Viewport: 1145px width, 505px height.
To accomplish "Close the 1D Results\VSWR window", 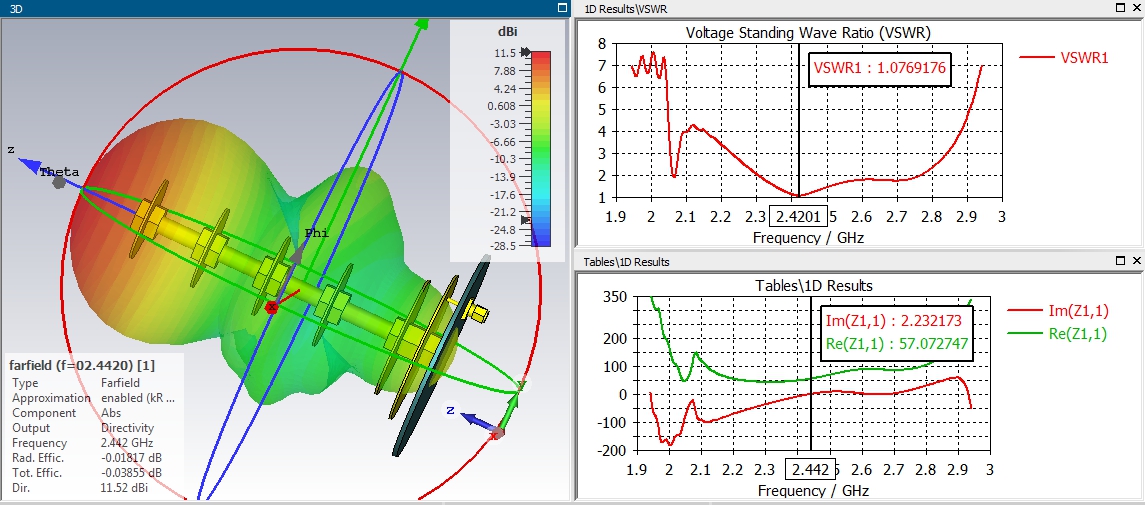I will (x=1136, y=7).
